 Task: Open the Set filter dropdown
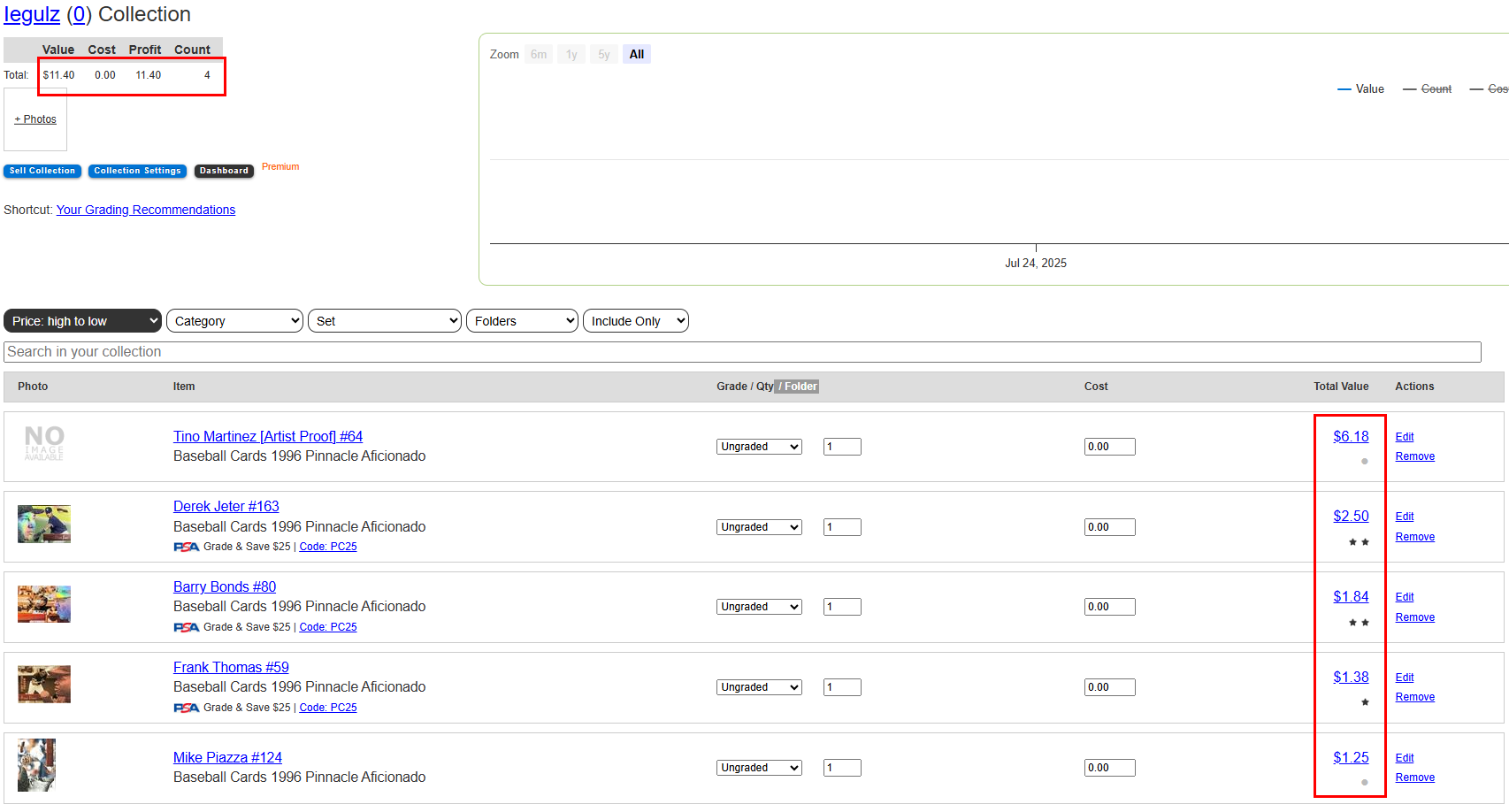[x=385, y=321]
